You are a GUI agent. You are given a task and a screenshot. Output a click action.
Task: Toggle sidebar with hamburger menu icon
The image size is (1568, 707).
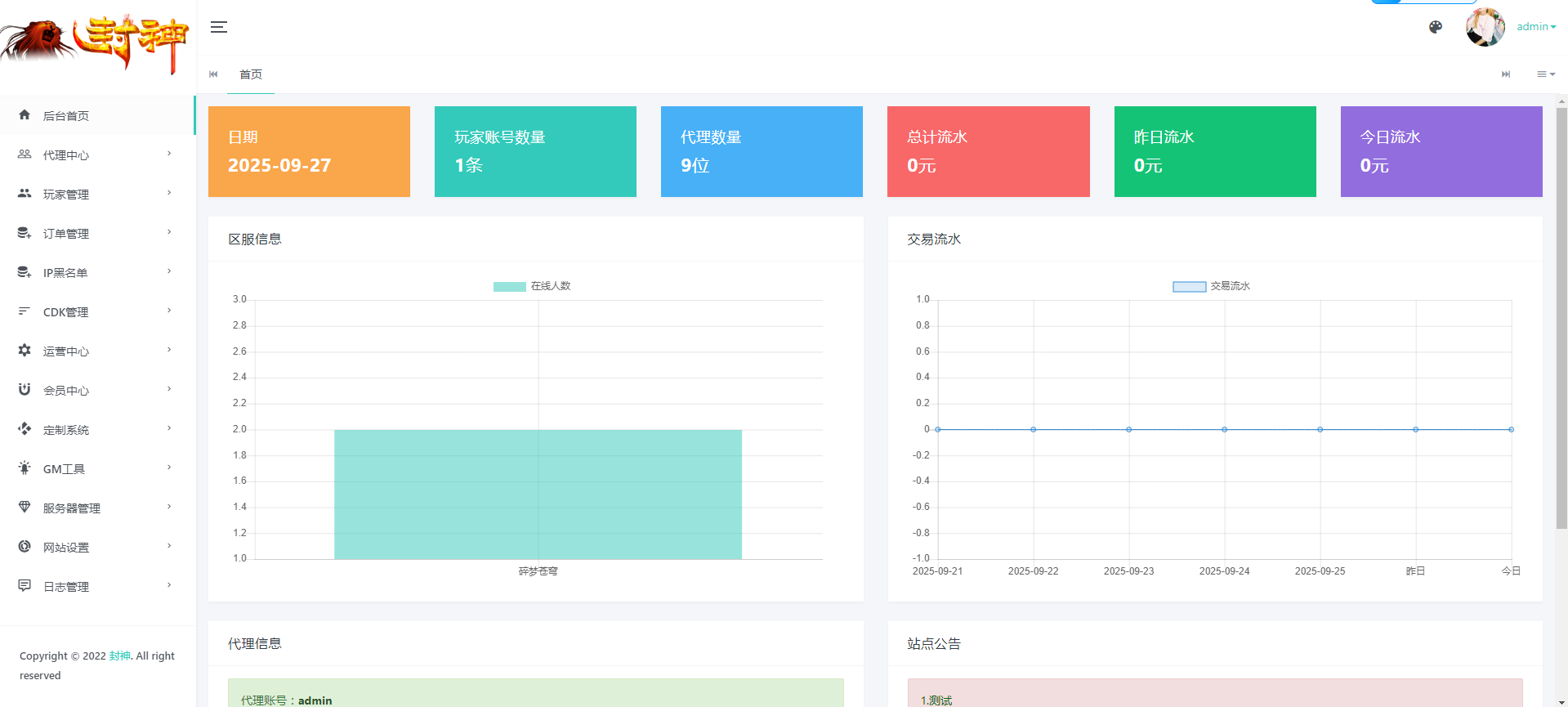point(219,27)
